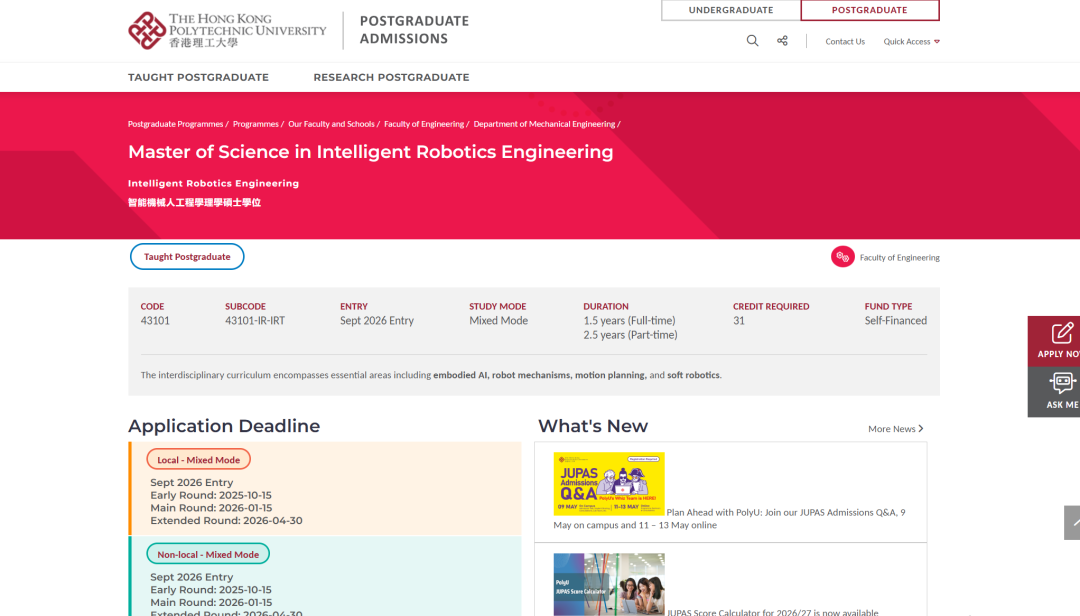Image resolution: width=1080 pixels, height=616 pixels.
Task: Open the JUPAS Admissions Q&A thumbnail
Action: tap(609, 484)
